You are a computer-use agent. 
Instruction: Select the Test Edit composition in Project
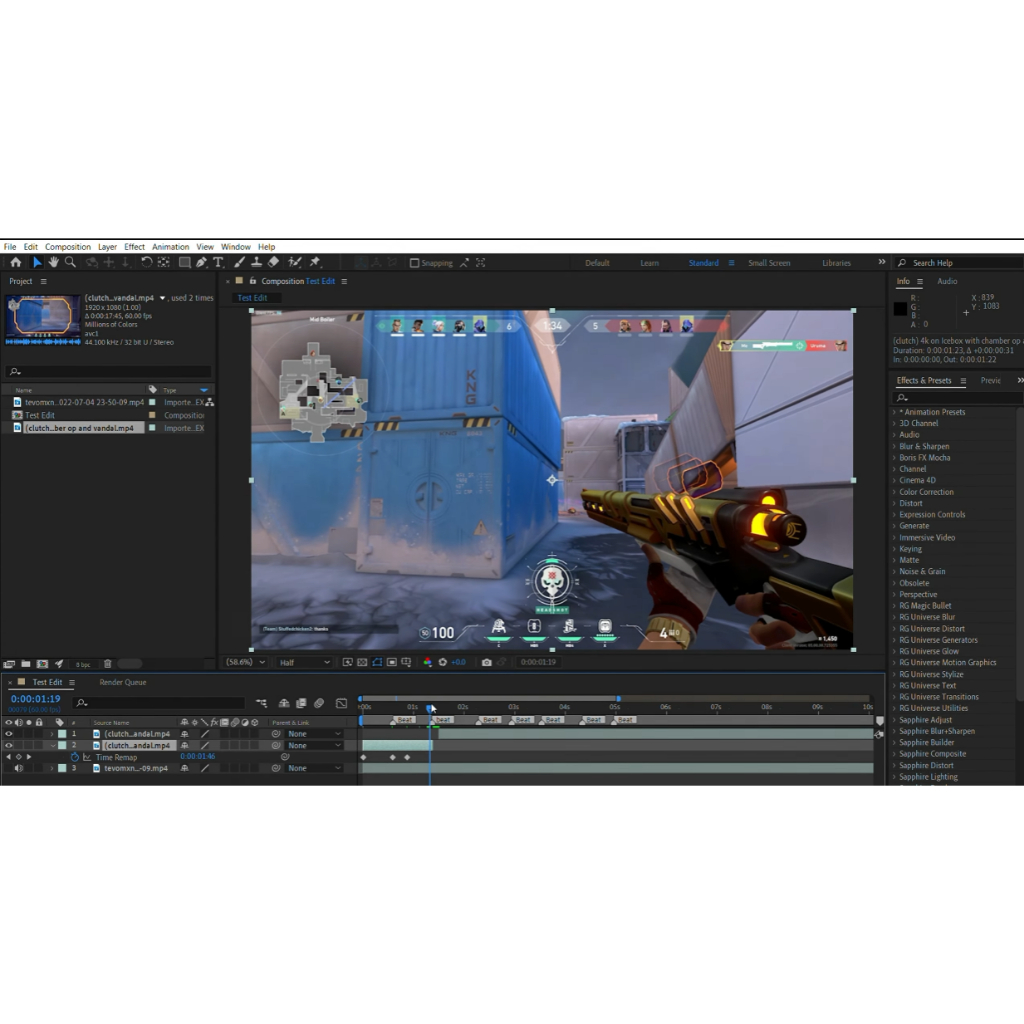click(40, 415)
